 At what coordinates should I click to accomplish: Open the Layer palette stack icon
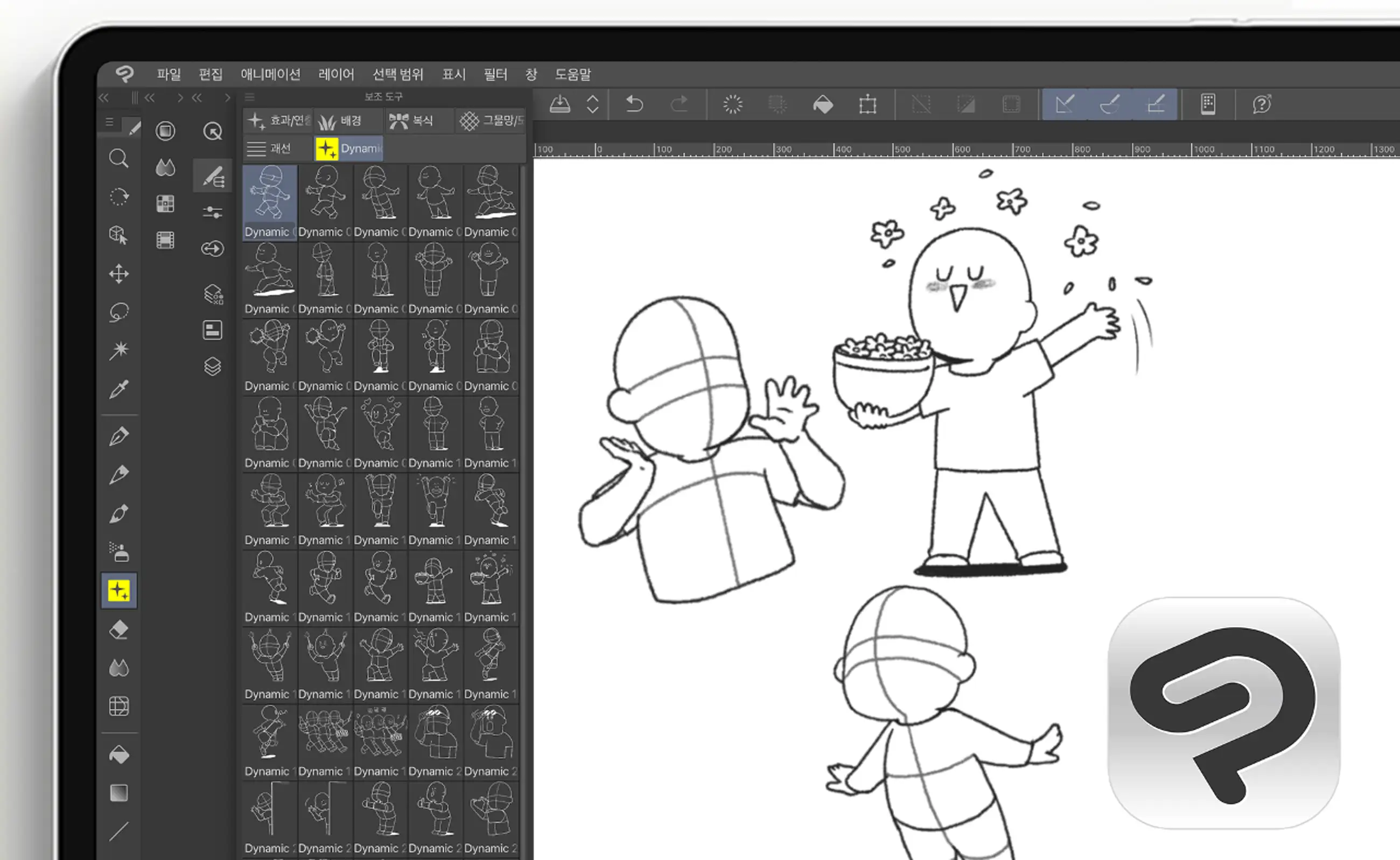click(x=212, y=366)
